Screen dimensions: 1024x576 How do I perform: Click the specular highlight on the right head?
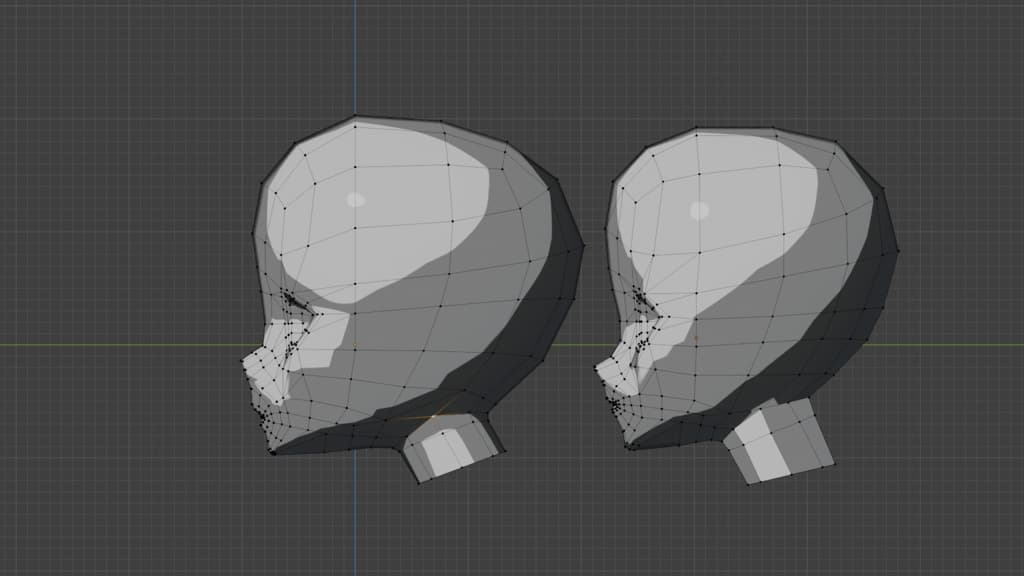click(x=700, y=210)
